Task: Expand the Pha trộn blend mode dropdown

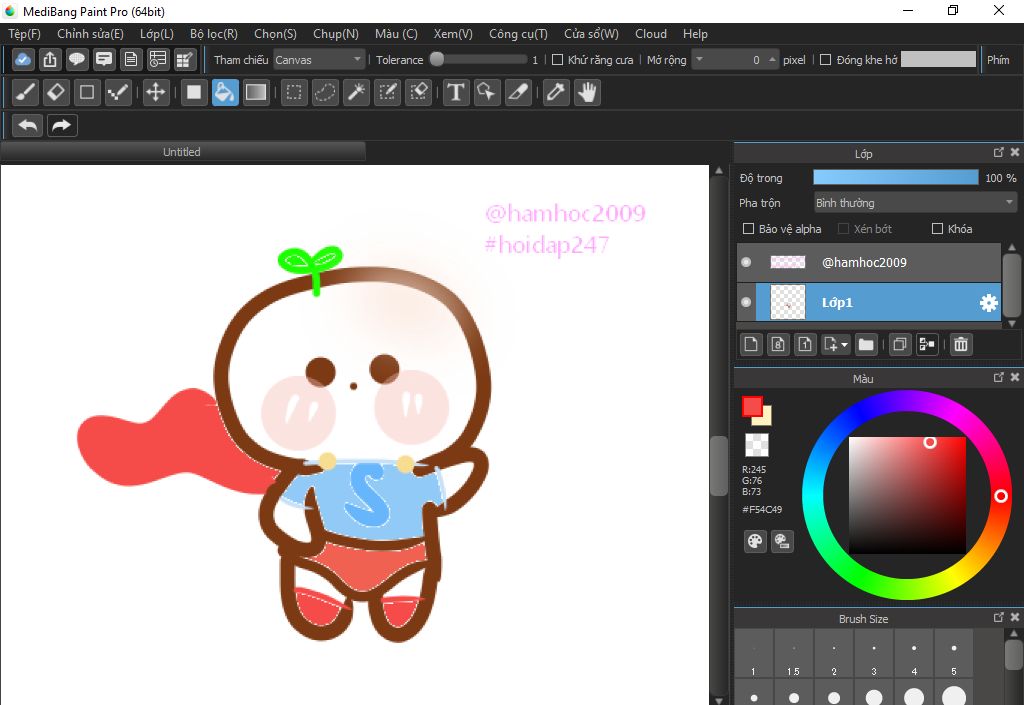Action: pyautogui.click(x=915, y=203)
